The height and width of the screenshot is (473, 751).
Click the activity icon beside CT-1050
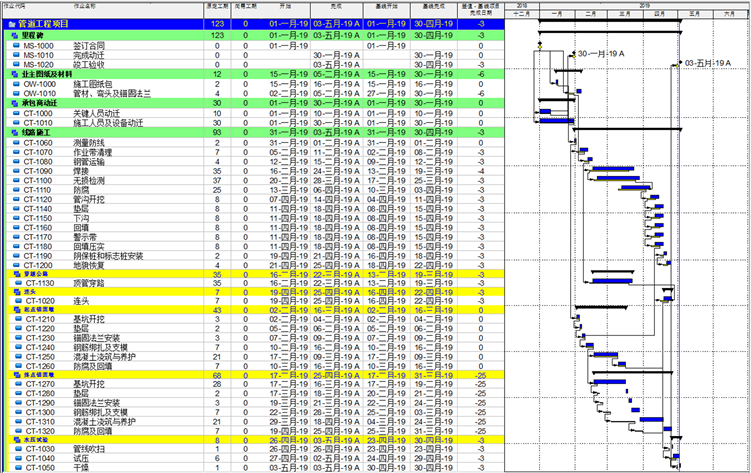[17, 467]
